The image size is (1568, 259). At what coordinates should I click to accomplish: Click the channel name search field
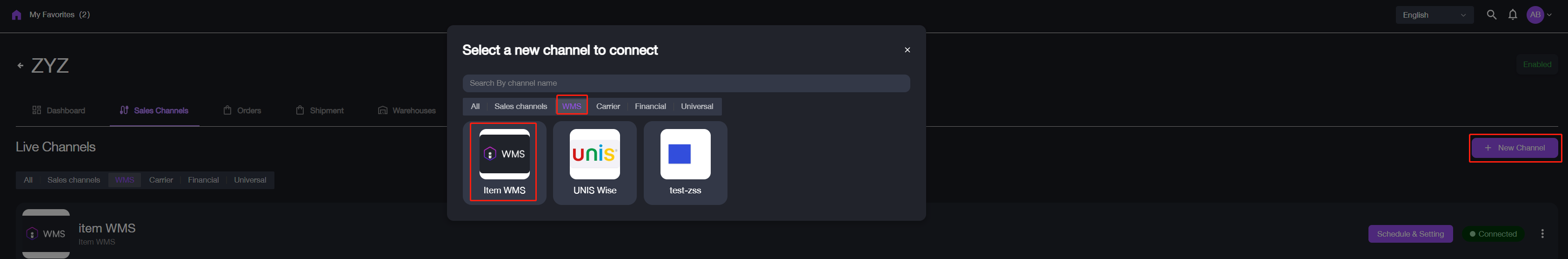686,83
